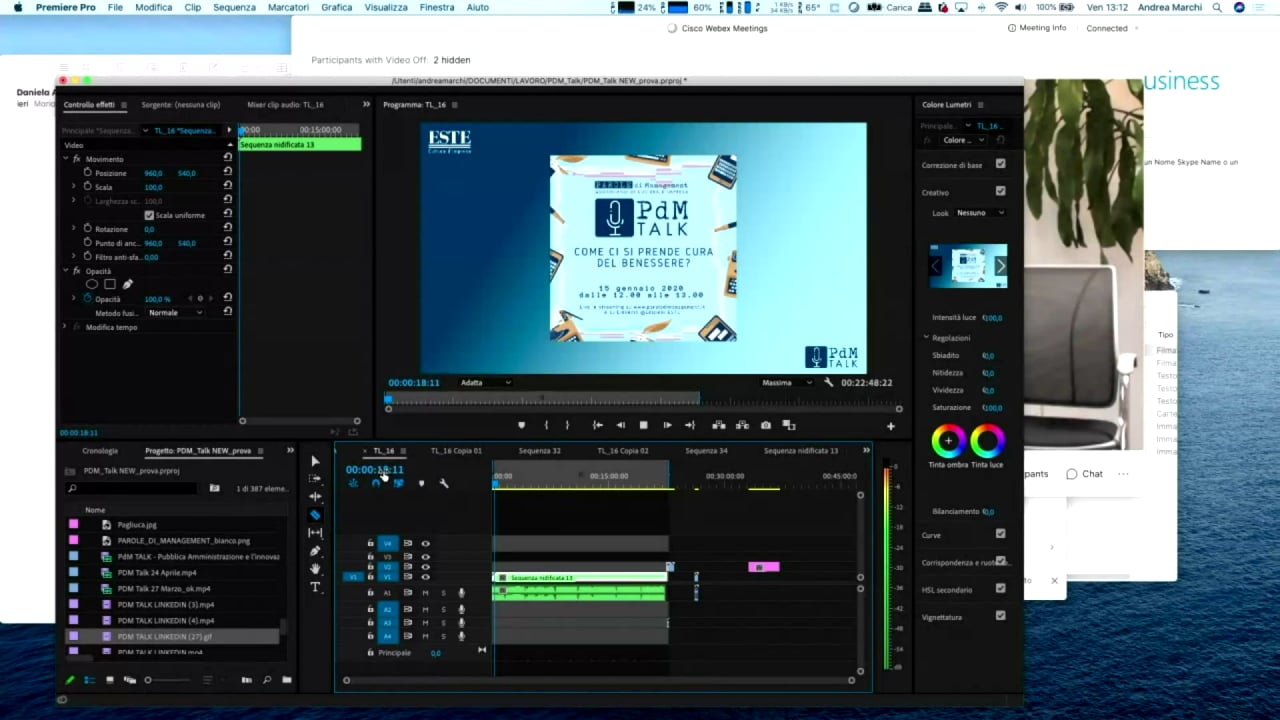The image size is (1280, 720).
Task: Select the Type tool
Action: tap(315, 587)
